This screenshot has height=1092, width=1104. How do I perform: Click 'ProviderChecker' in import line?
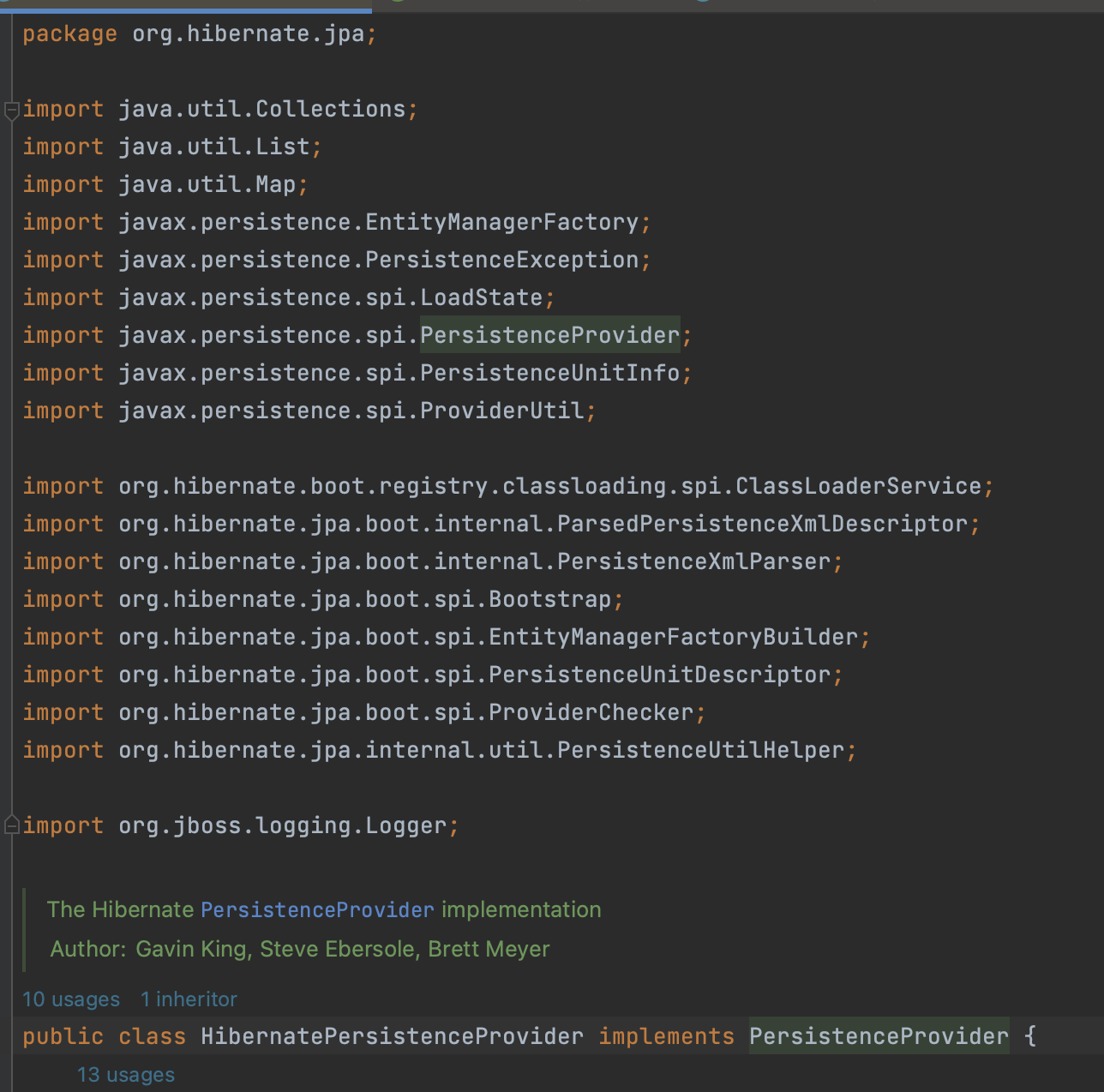point(591,712)
